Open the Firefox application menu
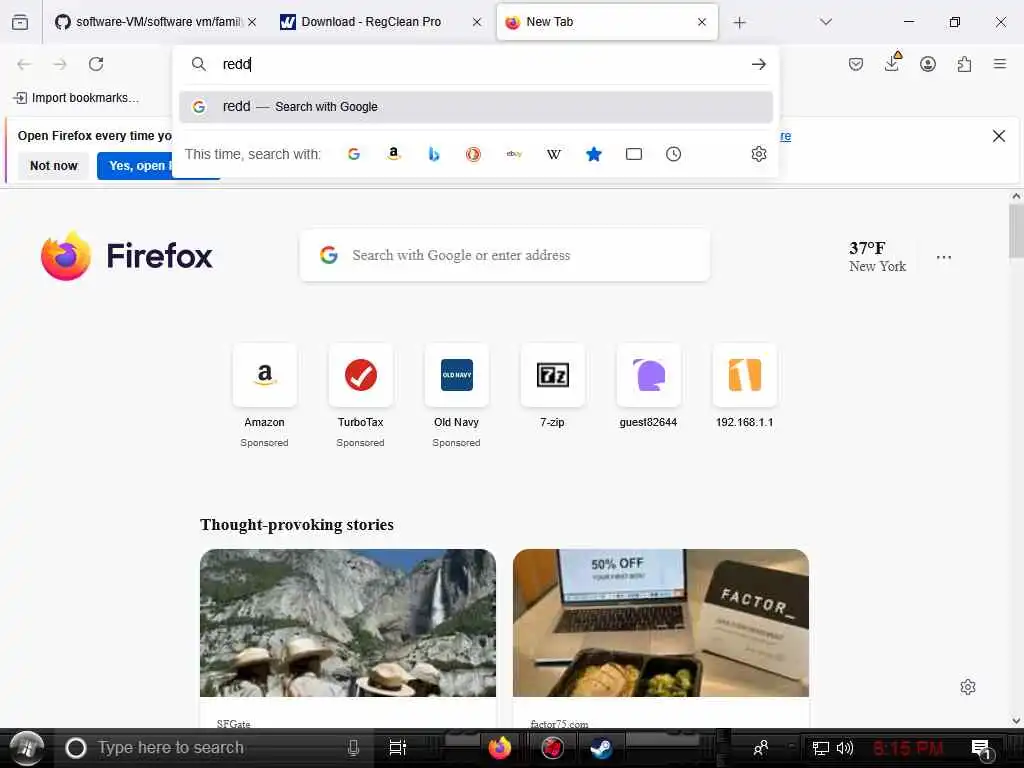The height and width of the screenshot is (768, 1024). click(1000, 64)
